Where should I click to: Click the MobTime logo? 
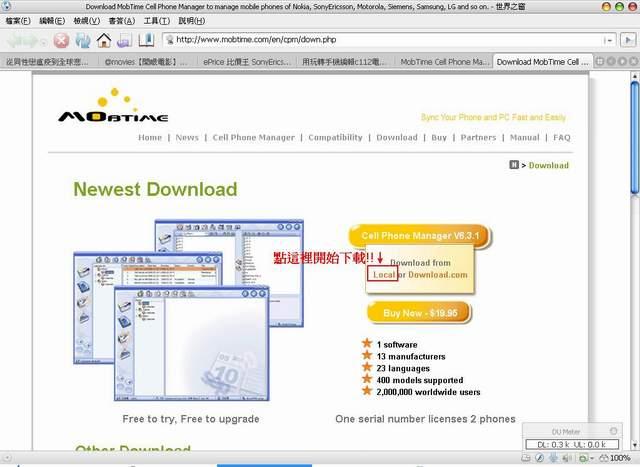pos(113,106)
